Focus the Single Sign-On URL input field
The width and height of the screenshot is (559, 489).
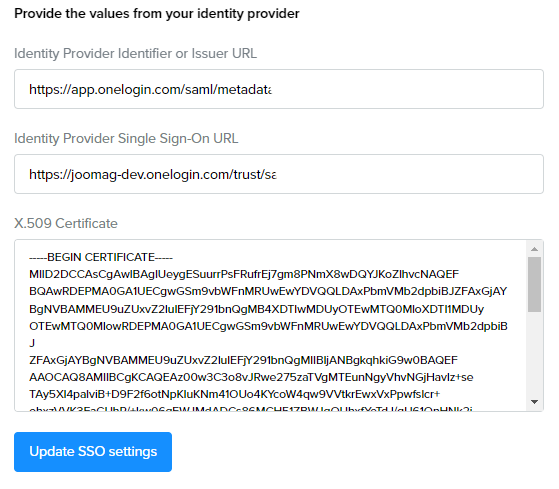[x=279, y=174]
